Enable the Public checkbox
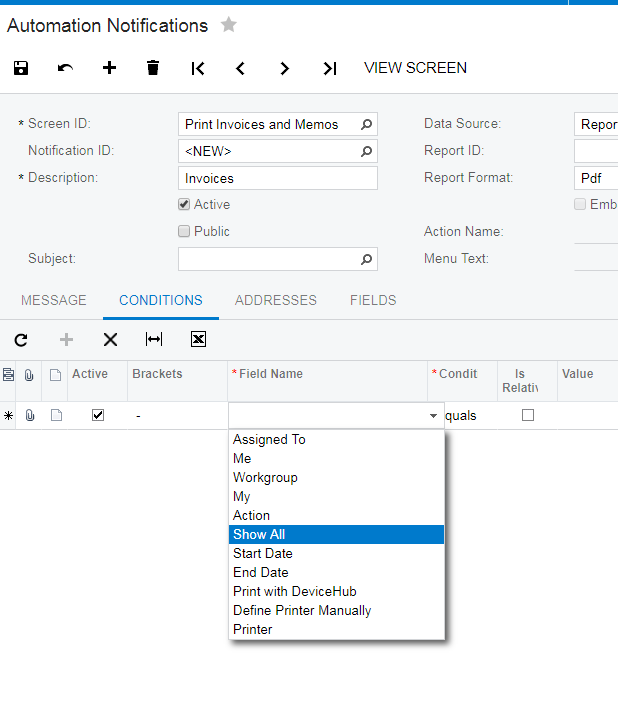 coord(184,231)
